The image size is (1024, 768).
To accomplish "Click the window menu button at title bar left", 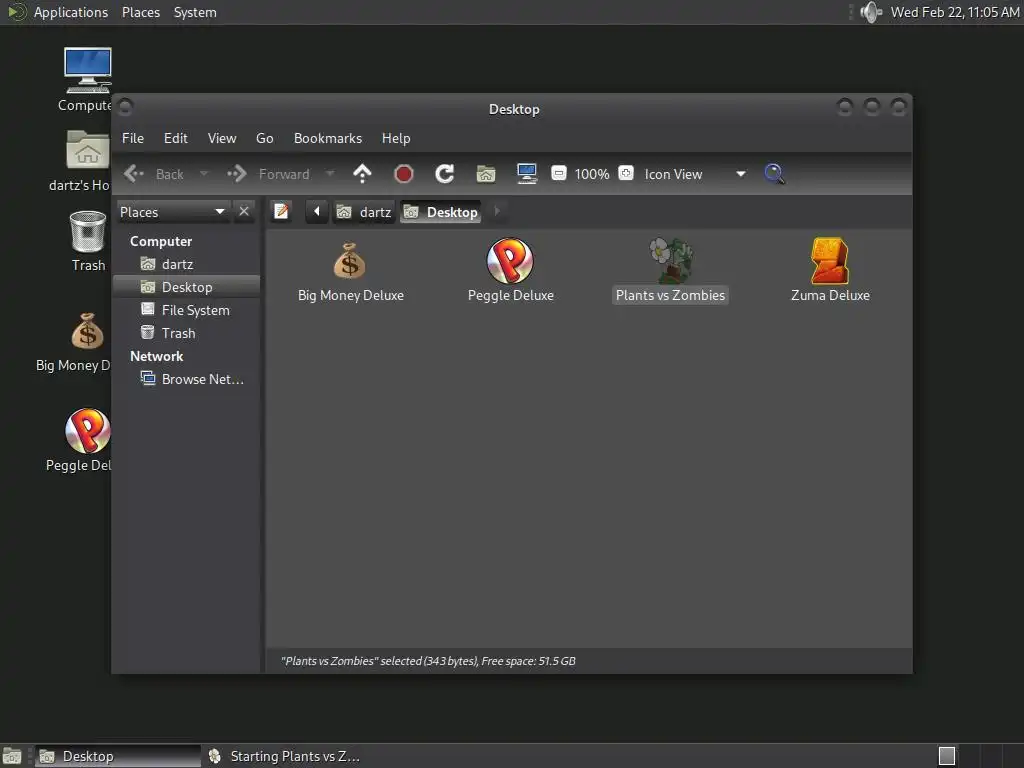I will click(x=125, y=107).
